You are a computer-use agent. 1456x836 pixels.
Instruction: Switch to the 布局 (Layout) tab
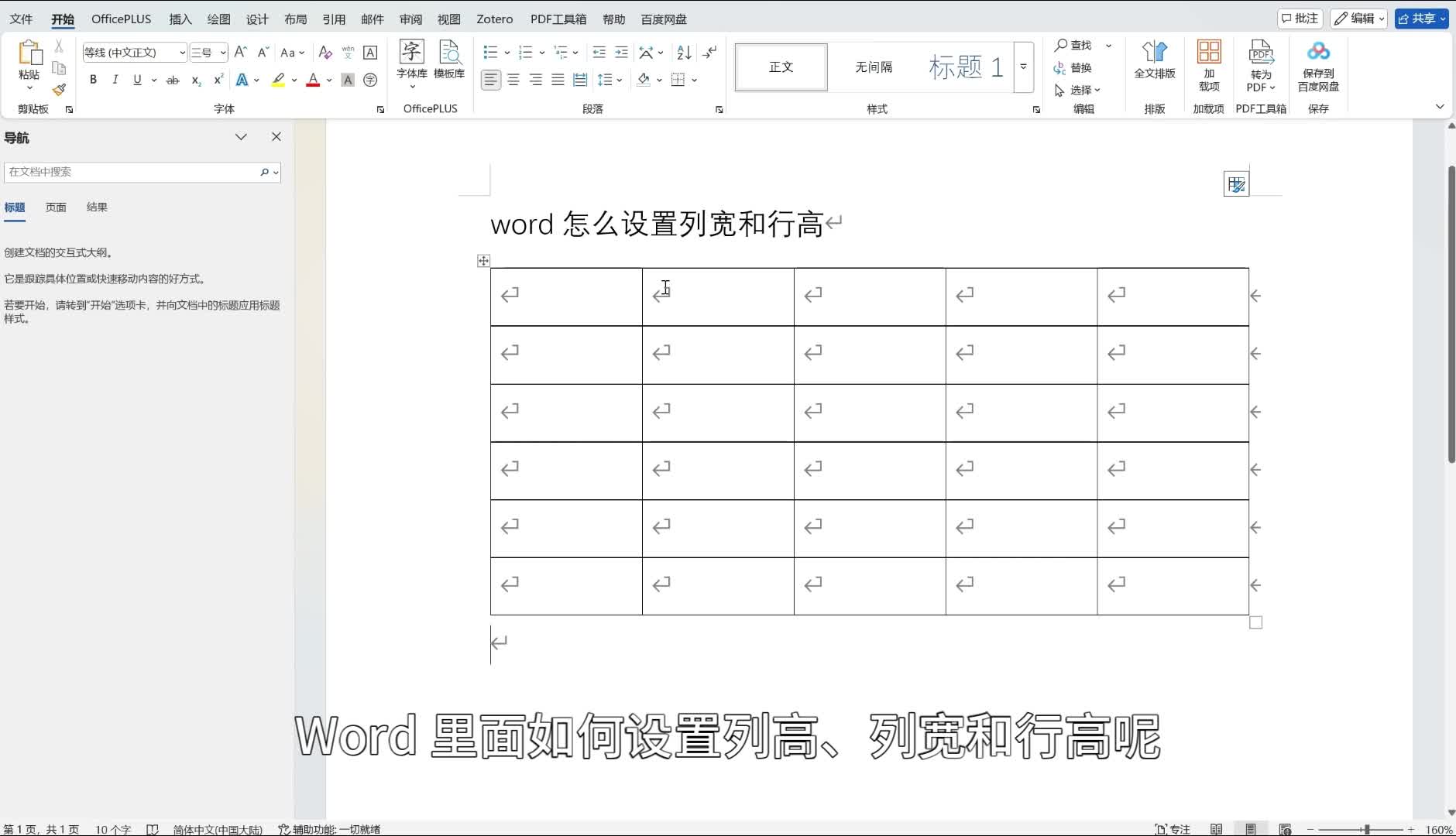click(x=295, y=19)
